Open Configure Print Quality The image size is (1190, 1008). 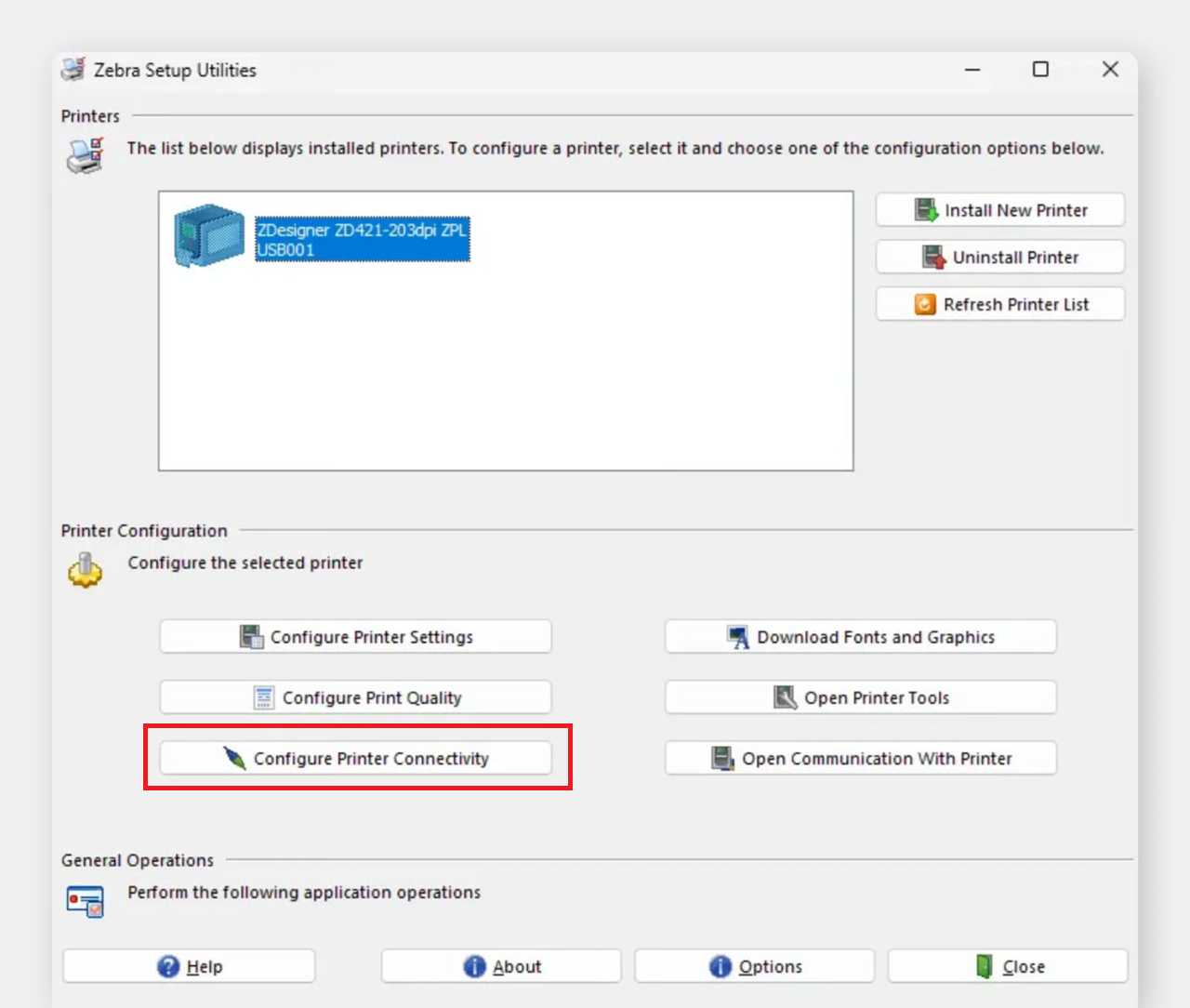(x=355, y=698)
